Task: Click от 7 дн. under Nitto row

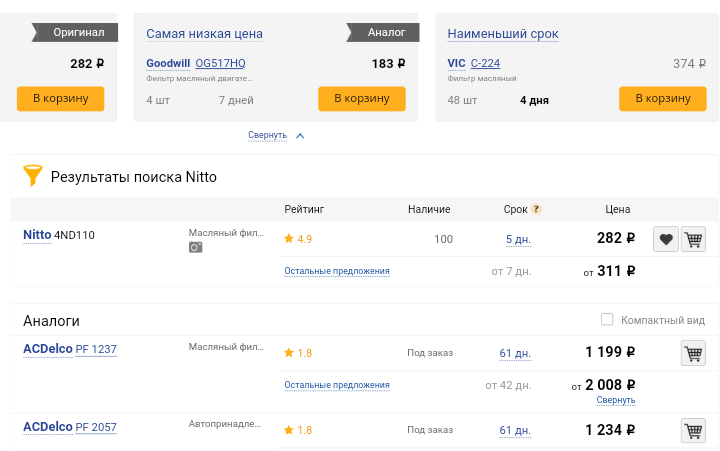Action: [x=512, y=271]
